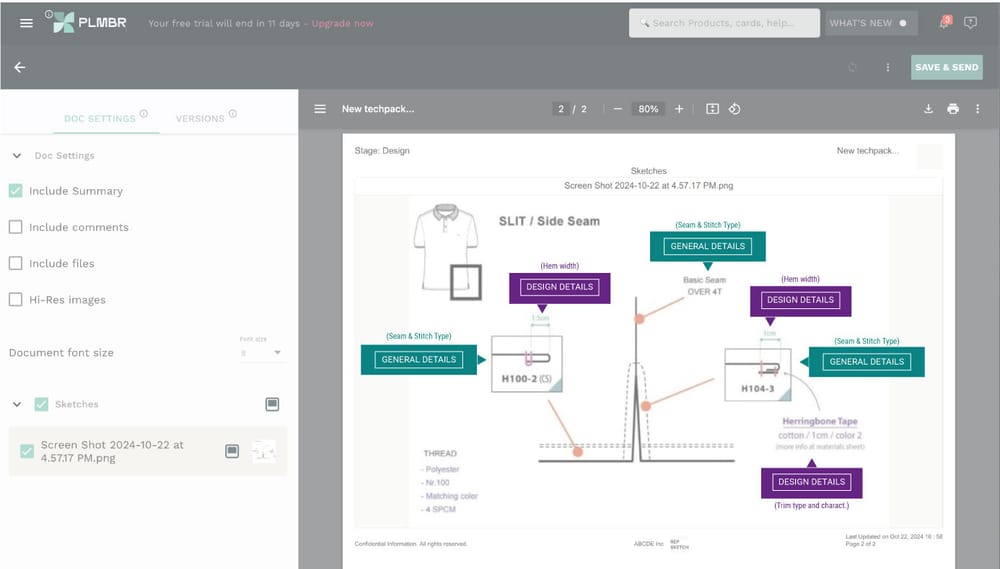Rotate the document view
Screen dimensions: 1000x569
click(735, 109)
